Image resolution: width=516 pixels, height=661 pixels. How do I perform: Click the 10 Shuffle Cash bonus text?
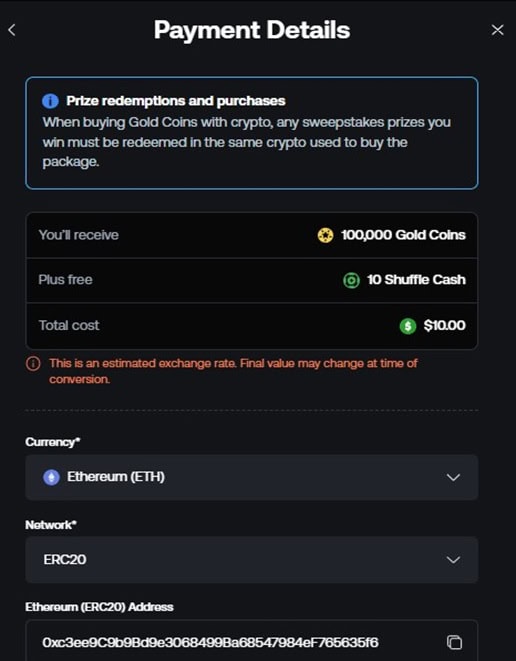416,280
